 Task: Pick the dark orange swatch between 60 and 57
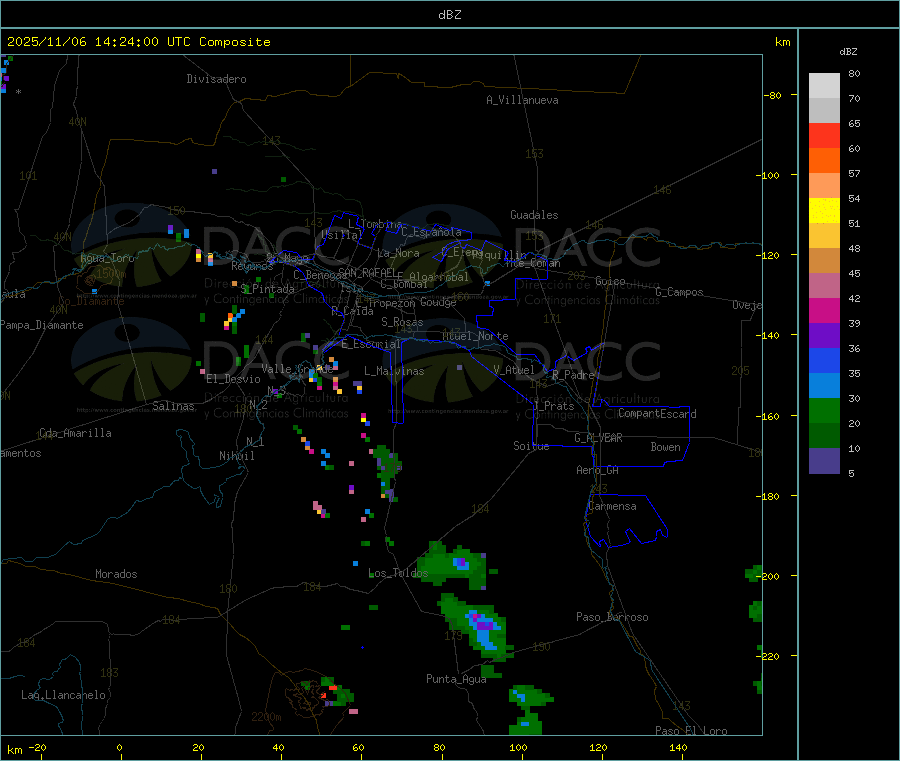point(824,160)
